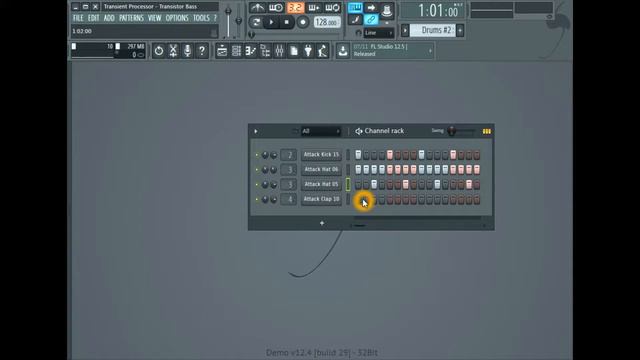Open the ADD menu

click(x=109, y=18)
